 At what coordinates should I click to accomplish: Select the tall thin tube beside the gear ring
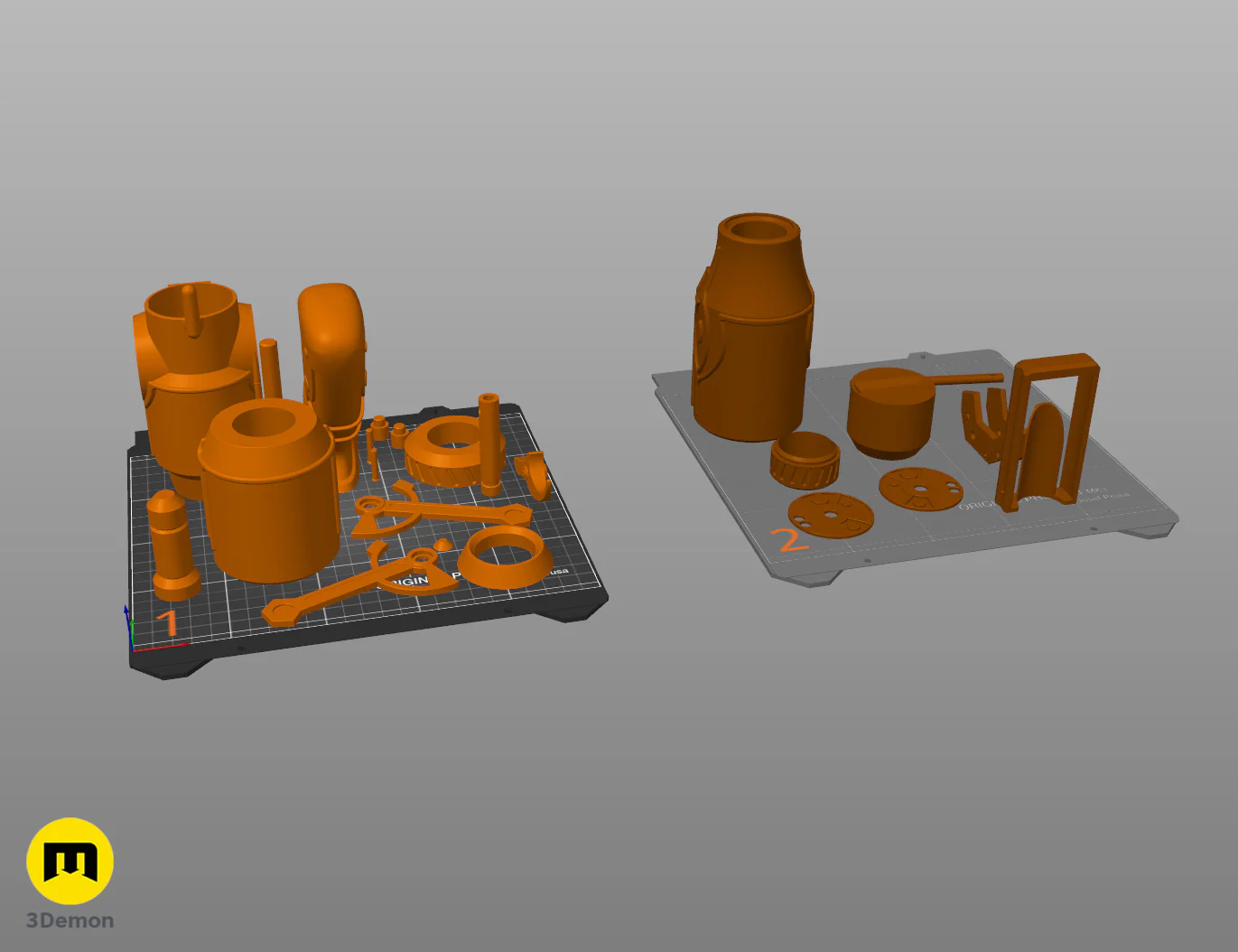point(489,444)
